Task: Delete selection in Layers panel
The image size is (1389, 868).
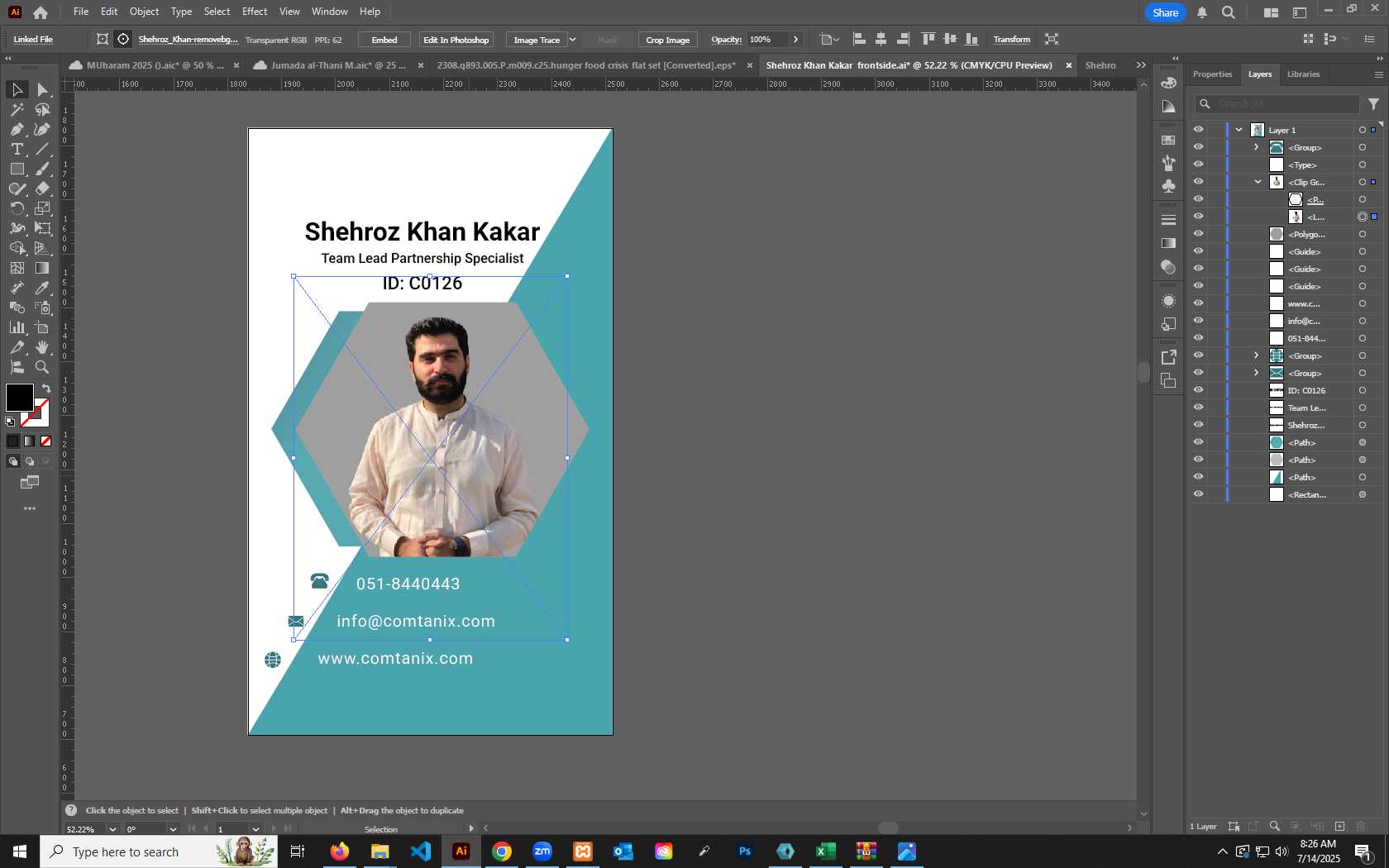Action: [1361, 826]
